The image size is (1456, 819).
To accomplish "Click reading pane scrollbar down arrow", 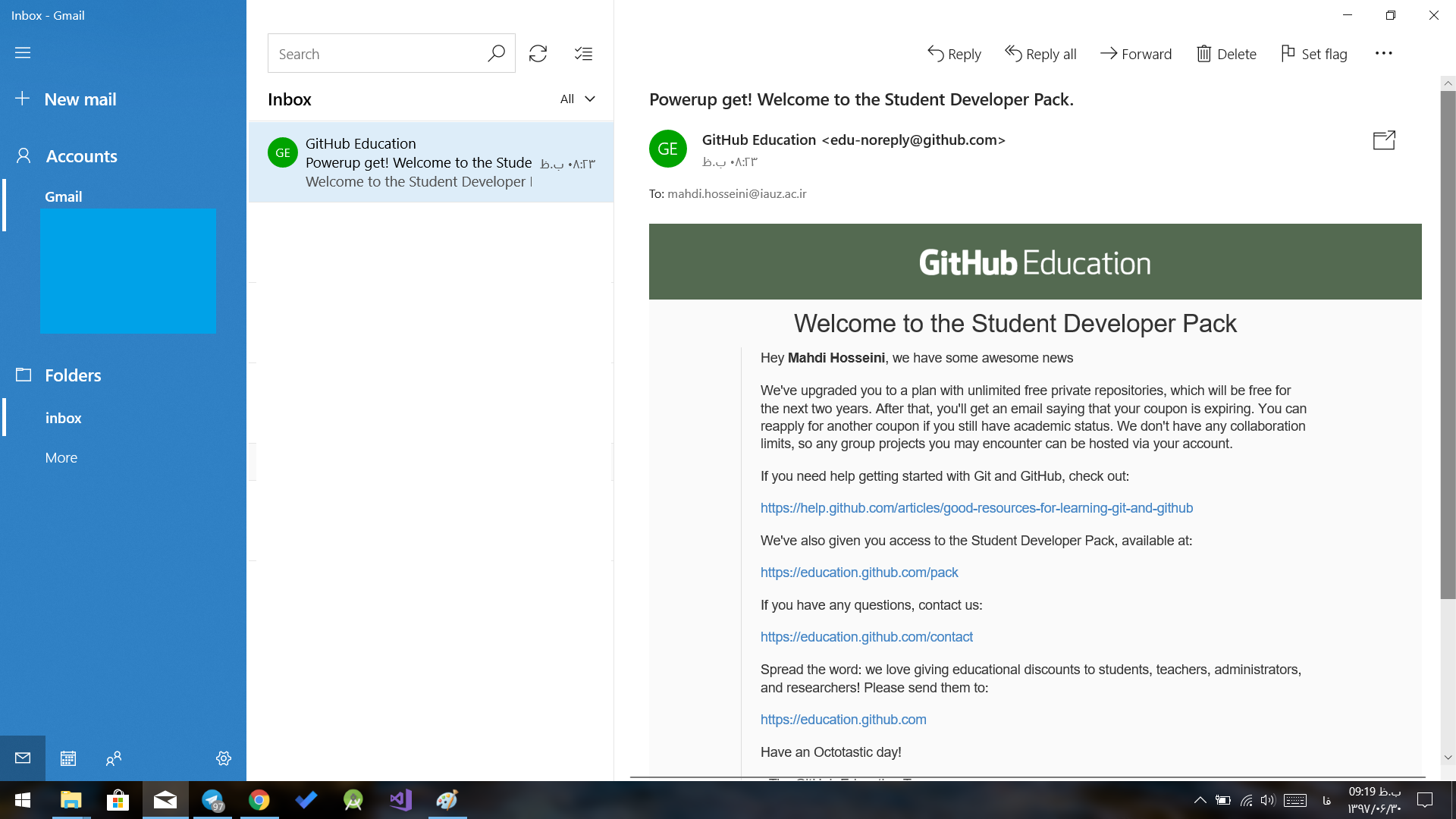I will pos(1448,758).
